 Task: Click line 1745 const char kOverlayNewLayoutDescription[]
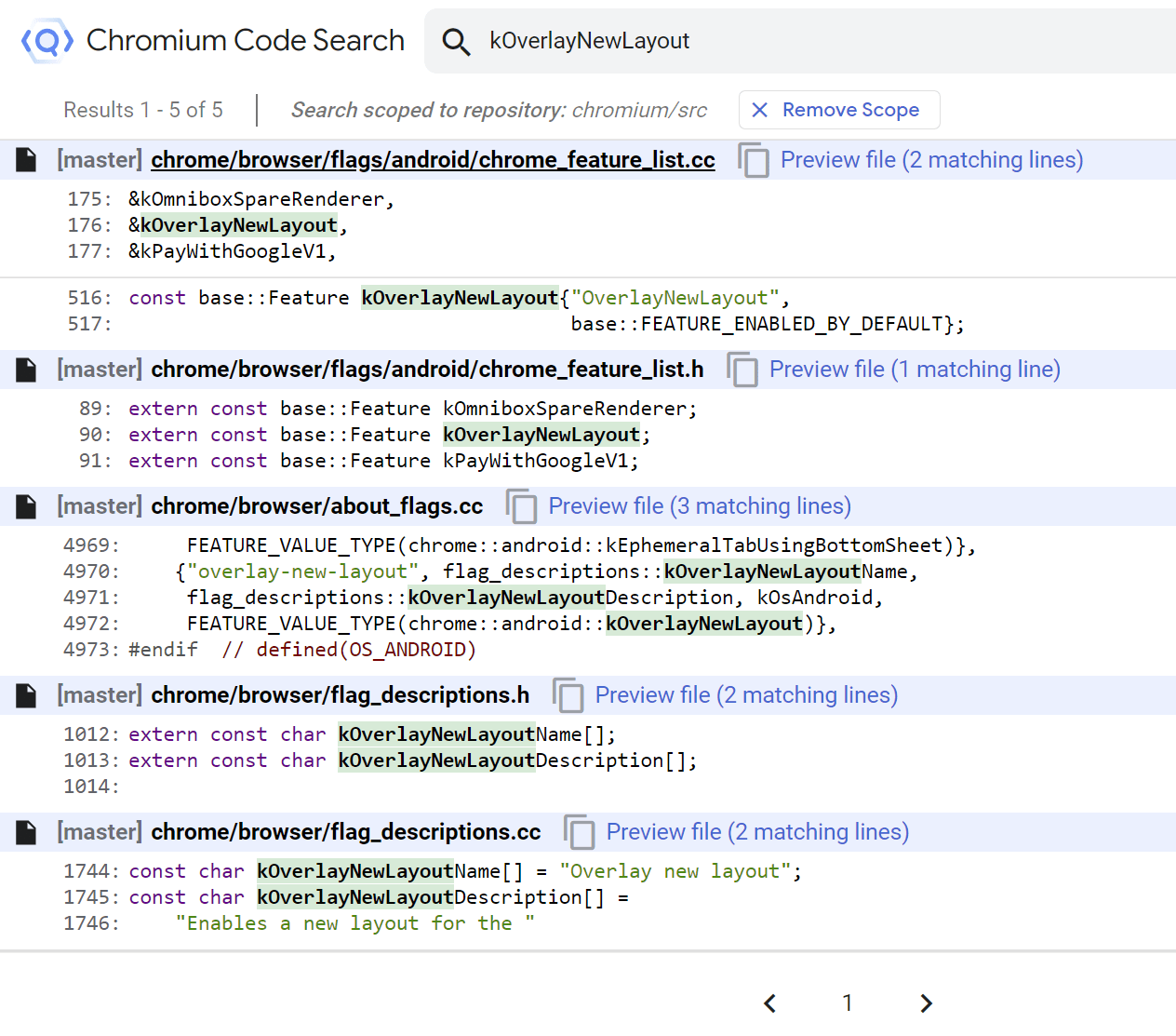[379, 897]
